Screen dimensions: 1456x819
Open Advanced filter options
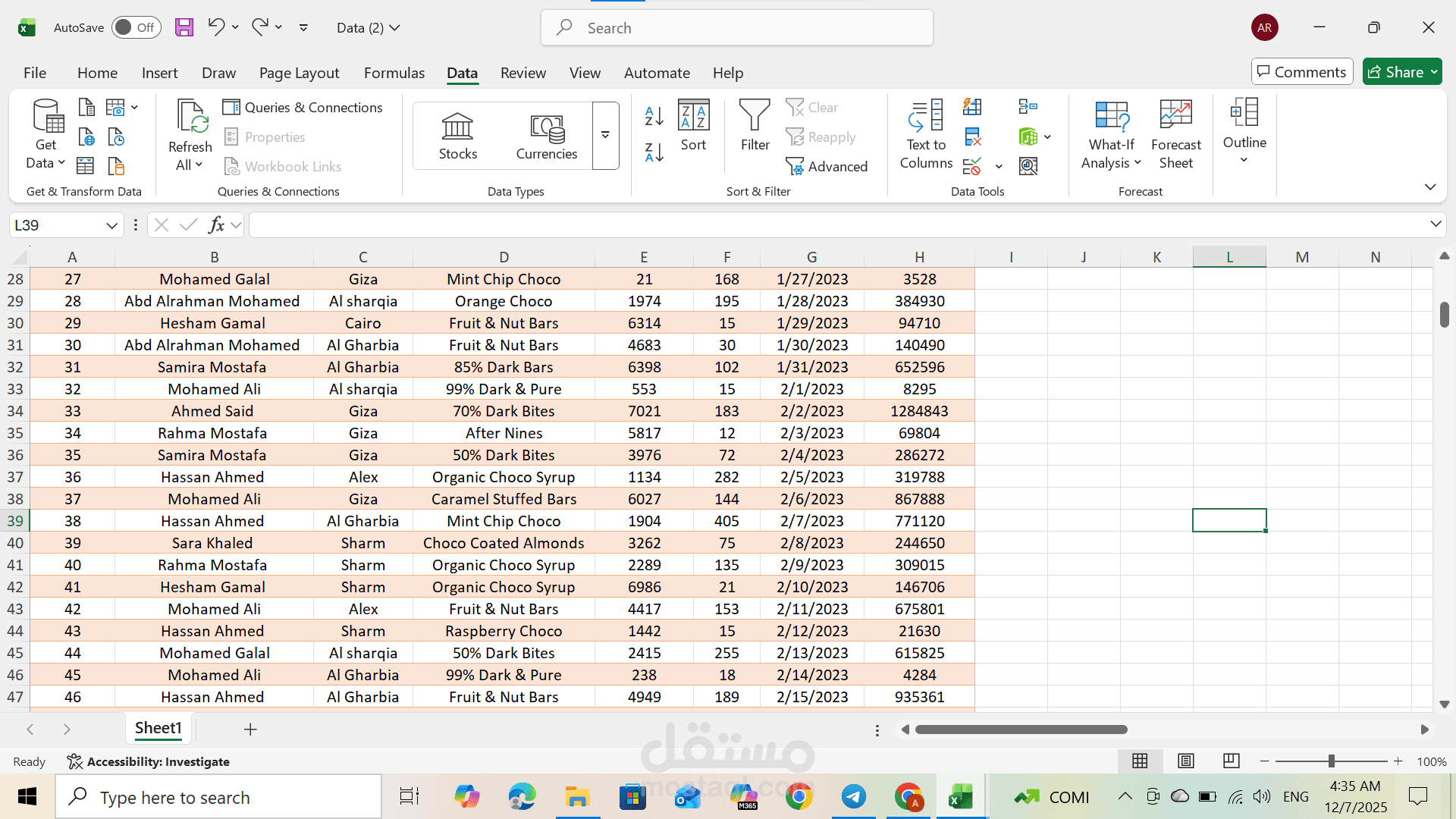(x=827, y=166)
